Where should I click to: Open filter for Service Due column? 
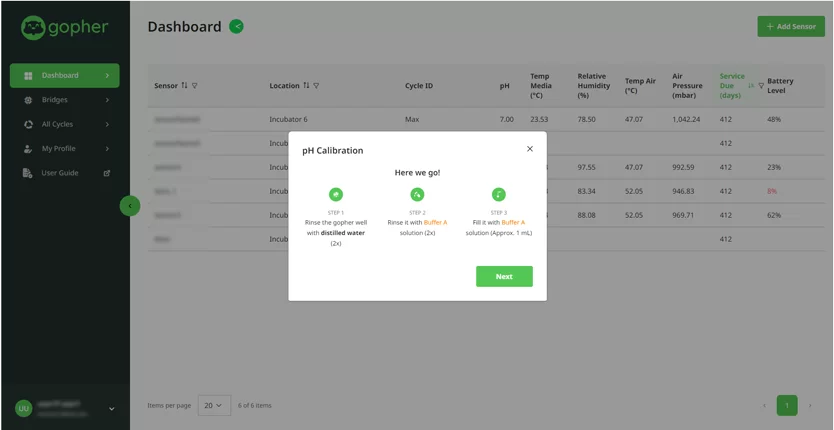pyautogui.click(x=761, y=86)
